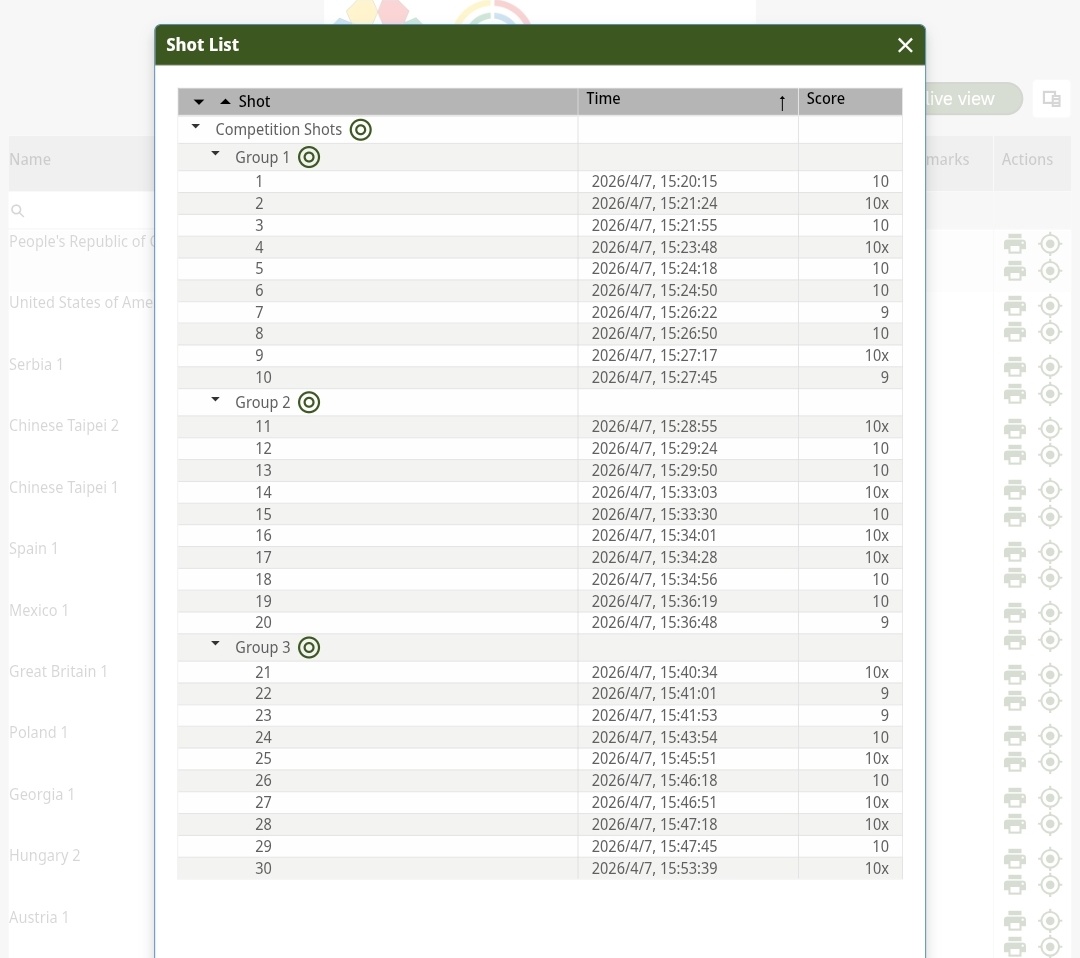Select Hungary 2 in background list
Screen dimensions: 1080x958
pos(45,855)
